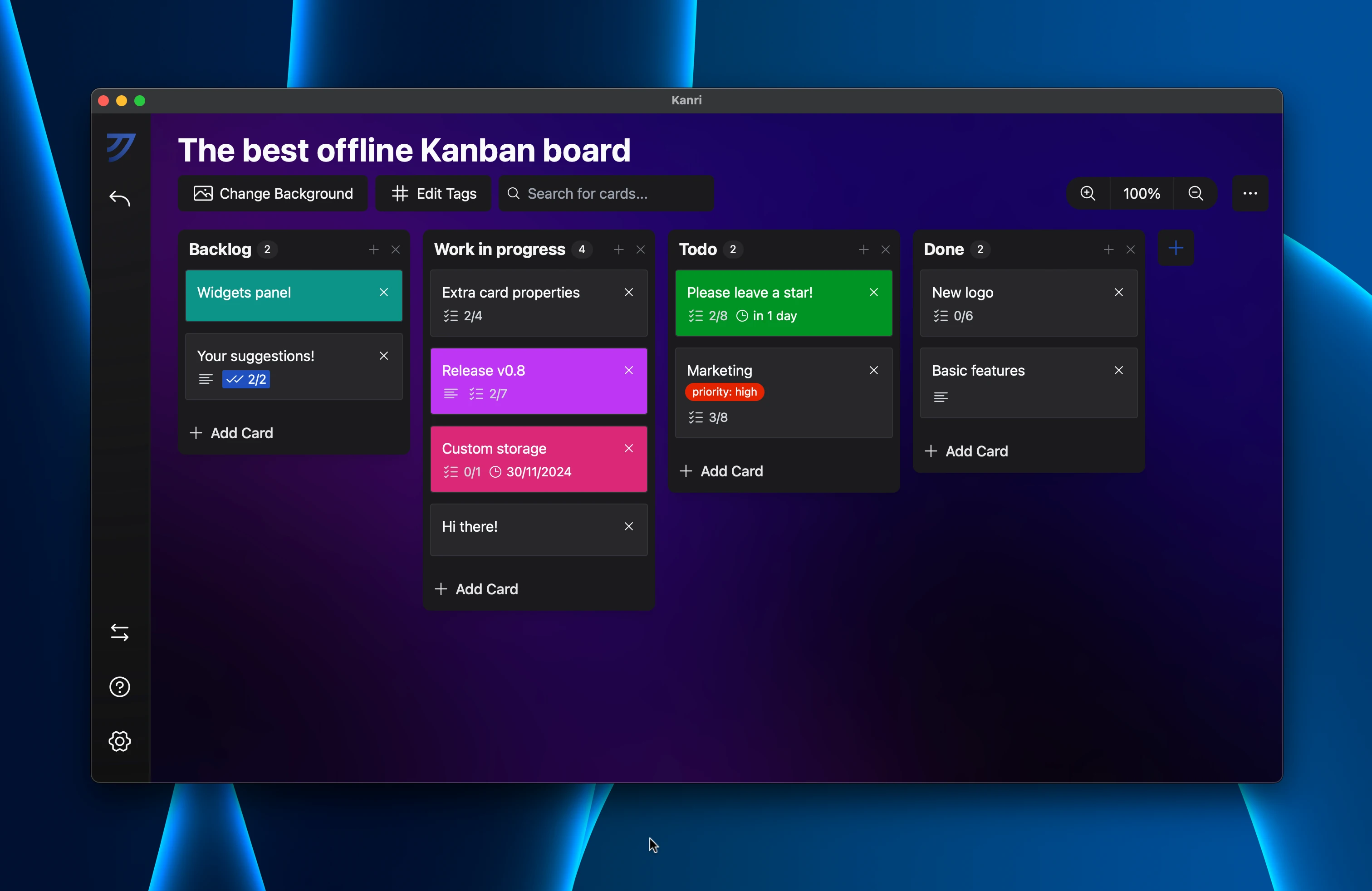
Task: Open the board switcher arrows in sidebar
Action: [119, 632]
